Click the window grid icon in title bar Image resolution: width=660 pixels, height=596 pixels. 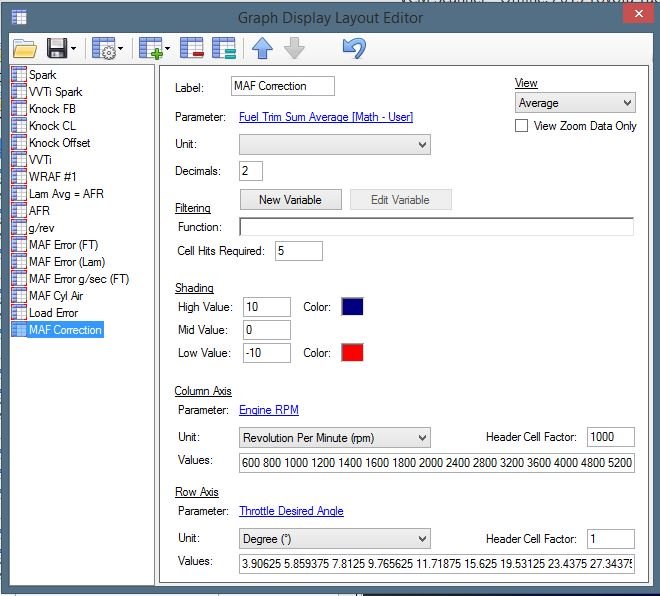pyautogui.click(x=19, y=17)
